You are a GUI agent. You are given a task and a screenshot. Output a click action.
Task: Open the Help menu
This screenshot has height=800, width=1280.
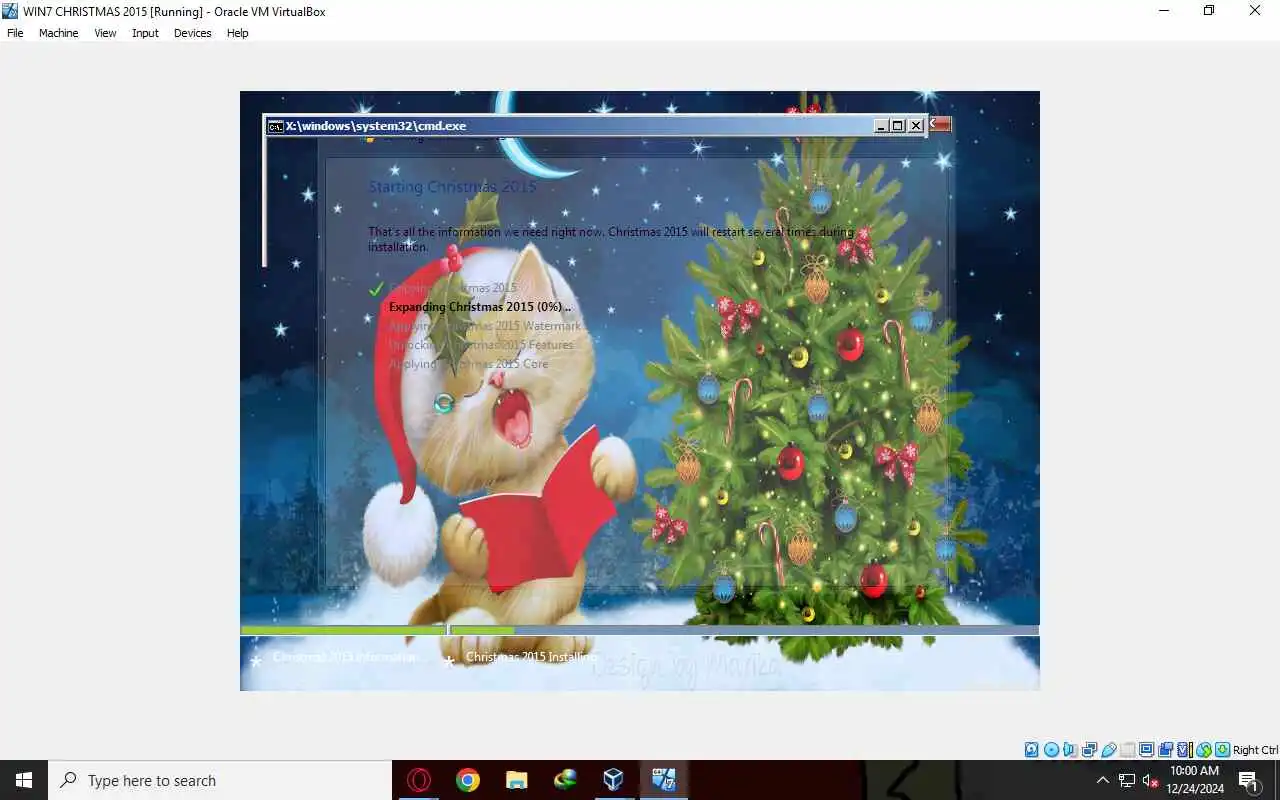(237, 33)
